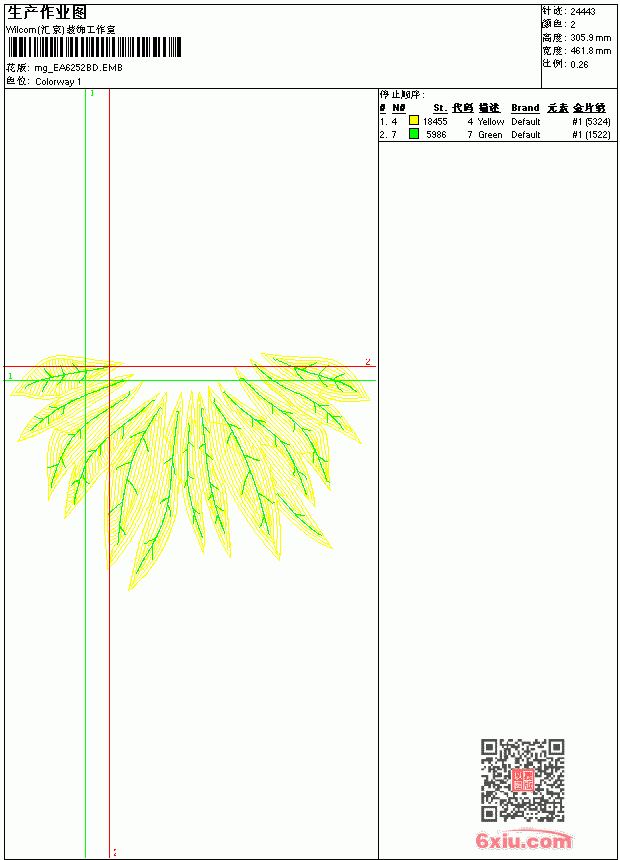
Task: Click the stitch count 24443 value
Action: point(583,11)
